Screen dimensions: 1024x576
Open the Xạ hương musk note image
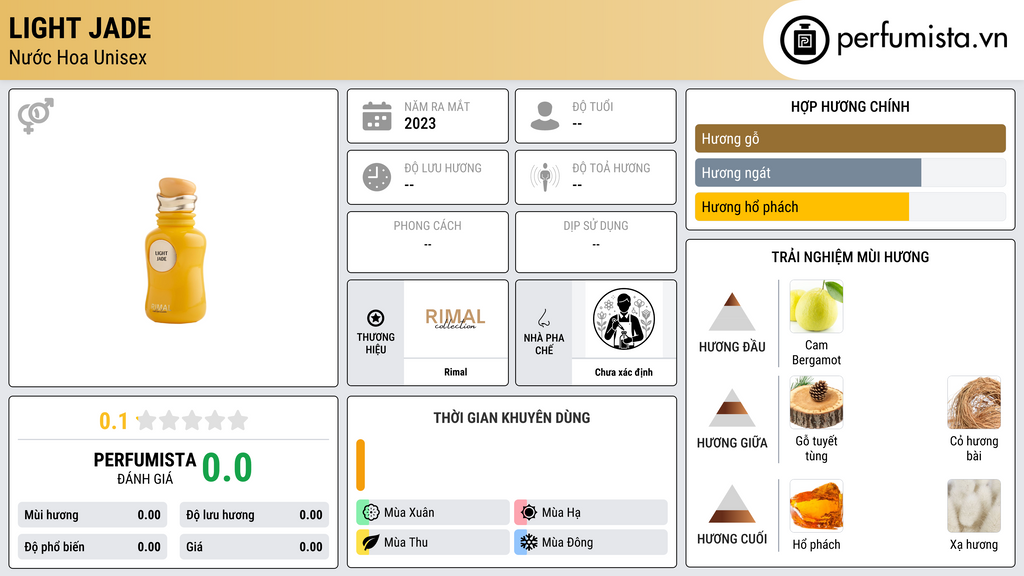974,505
